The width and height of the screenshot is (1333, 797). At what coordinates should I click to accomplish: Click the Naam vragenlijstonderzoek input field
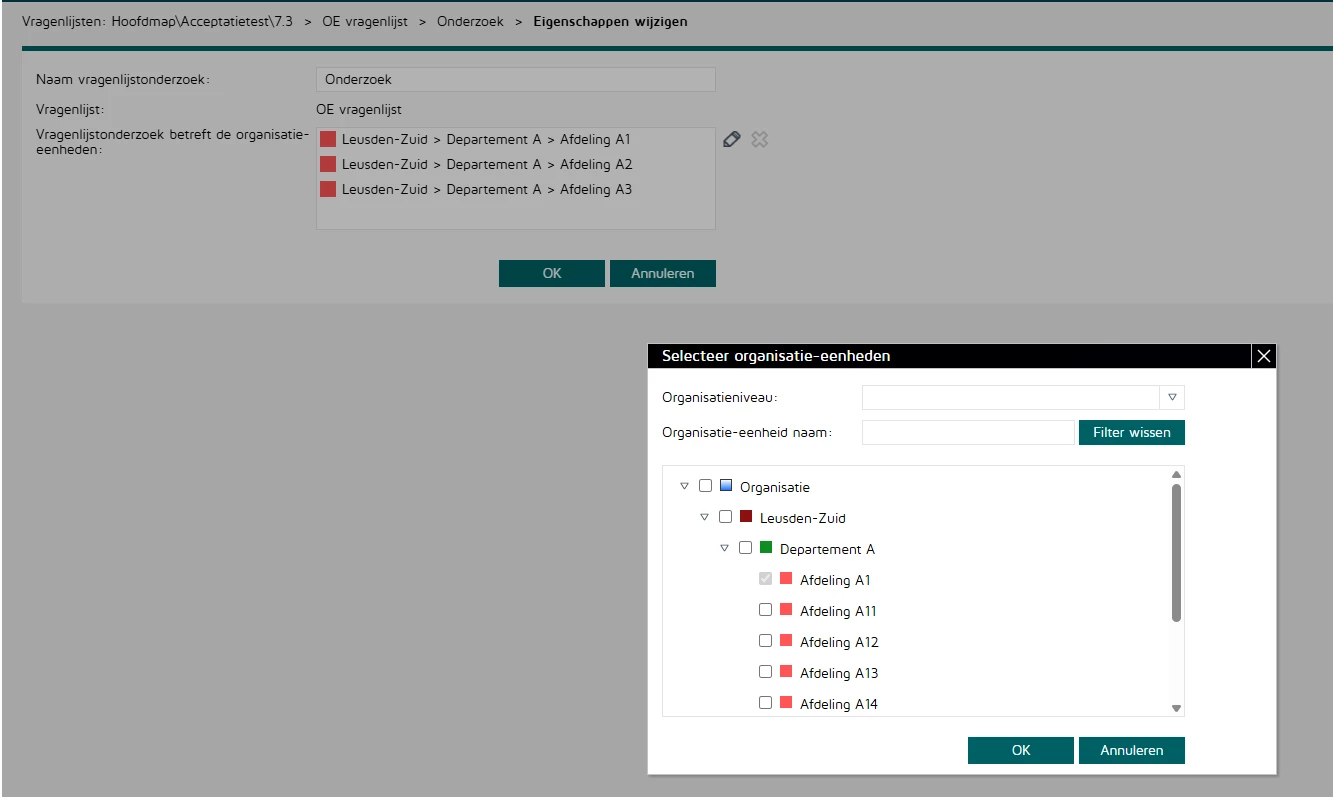pyautogui.click(x=516, y=79)
